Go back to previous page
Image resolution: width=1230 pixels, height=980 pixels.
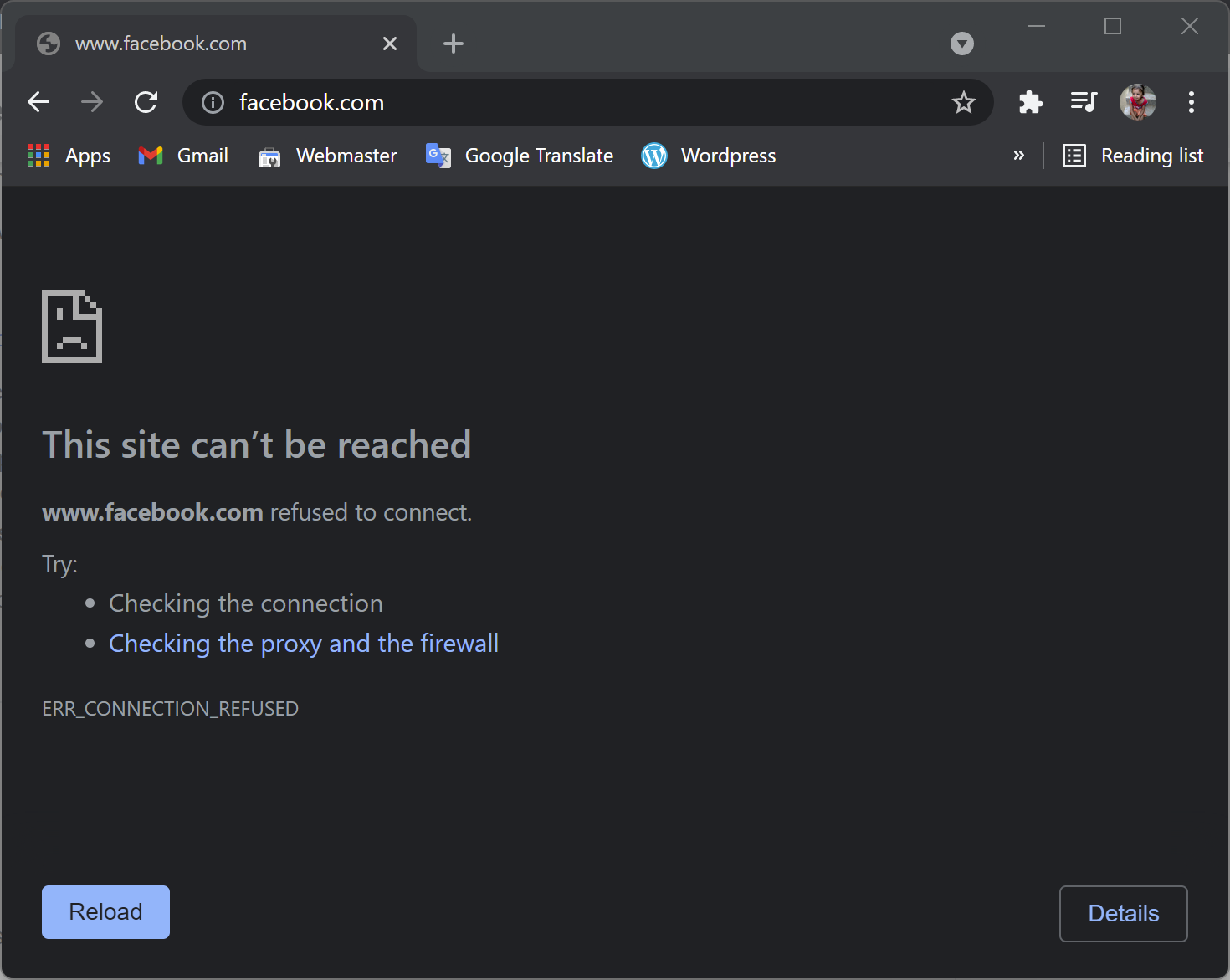coord(38,102)
